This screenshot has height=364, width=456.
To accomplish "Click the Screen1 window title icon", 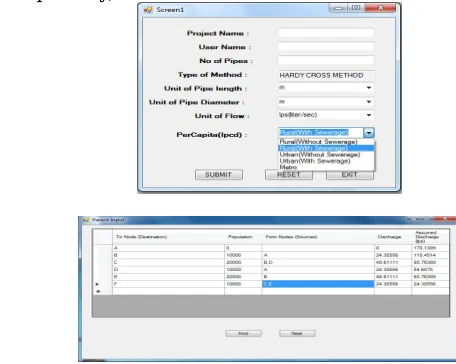I will click(x=148, y=10).
